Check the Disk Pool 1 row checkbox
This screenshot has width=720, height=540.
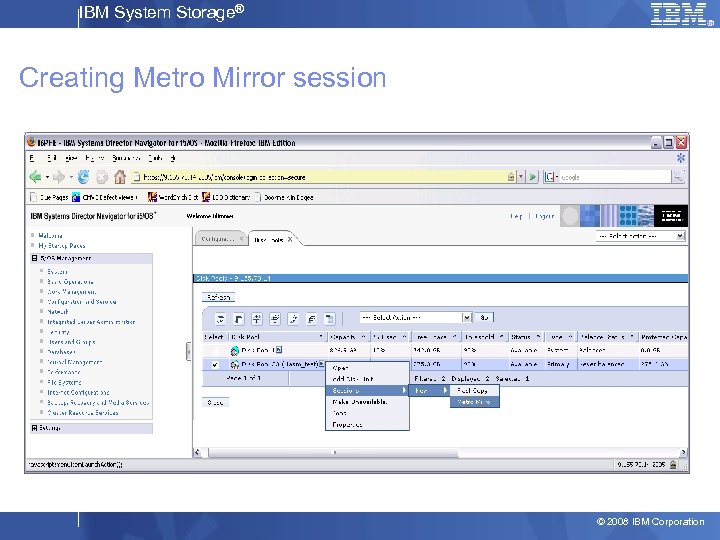tap(215, 351)
